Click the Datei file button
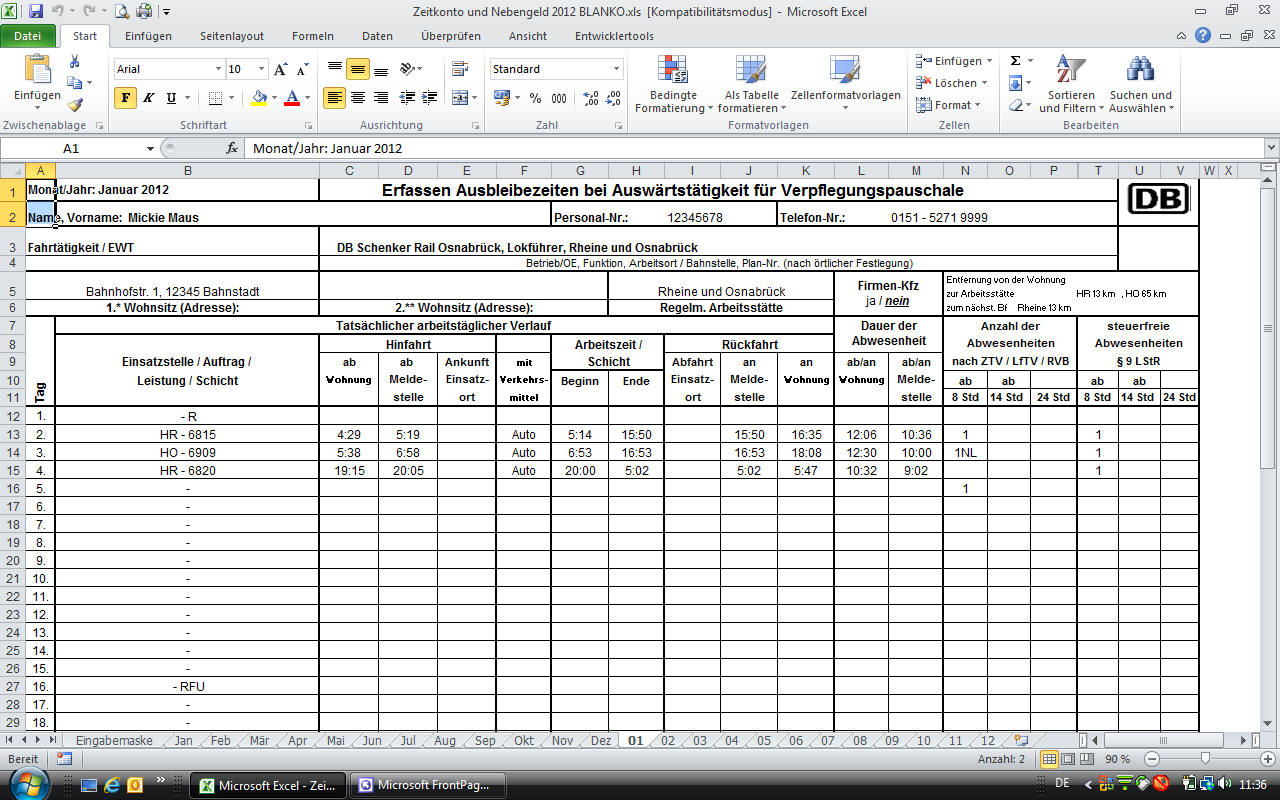 tap(28, 36)
